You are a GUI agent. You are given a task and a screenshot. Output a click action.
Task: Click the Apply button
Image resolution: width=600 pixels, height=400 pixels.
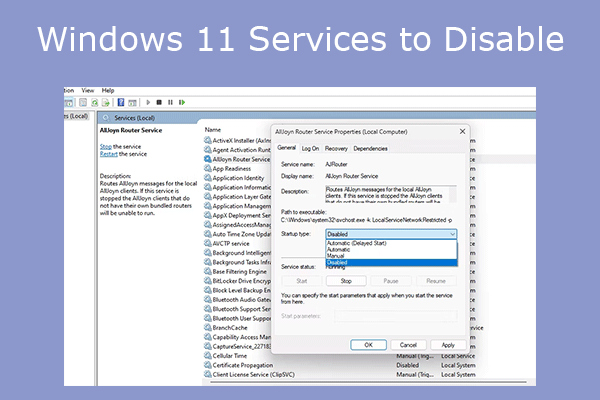448,345
